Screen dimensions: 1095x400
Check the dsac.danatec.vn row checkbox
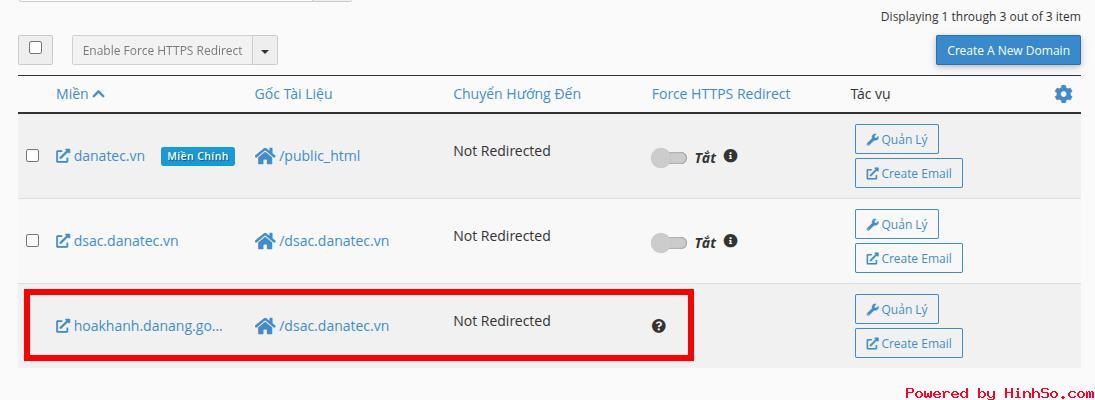point(32,241)
